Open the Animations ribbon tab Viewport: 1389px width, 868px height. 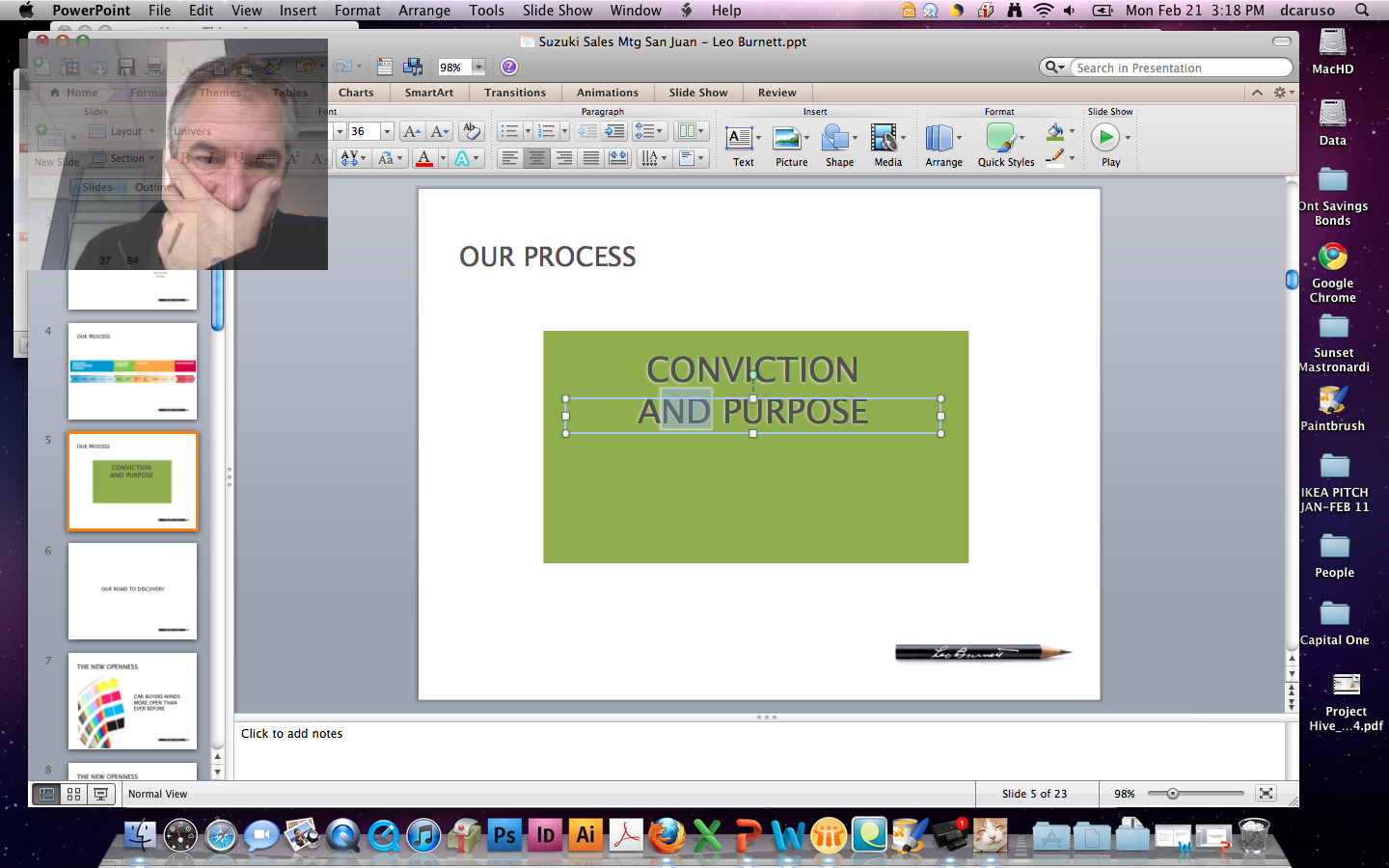click(607, 93)
